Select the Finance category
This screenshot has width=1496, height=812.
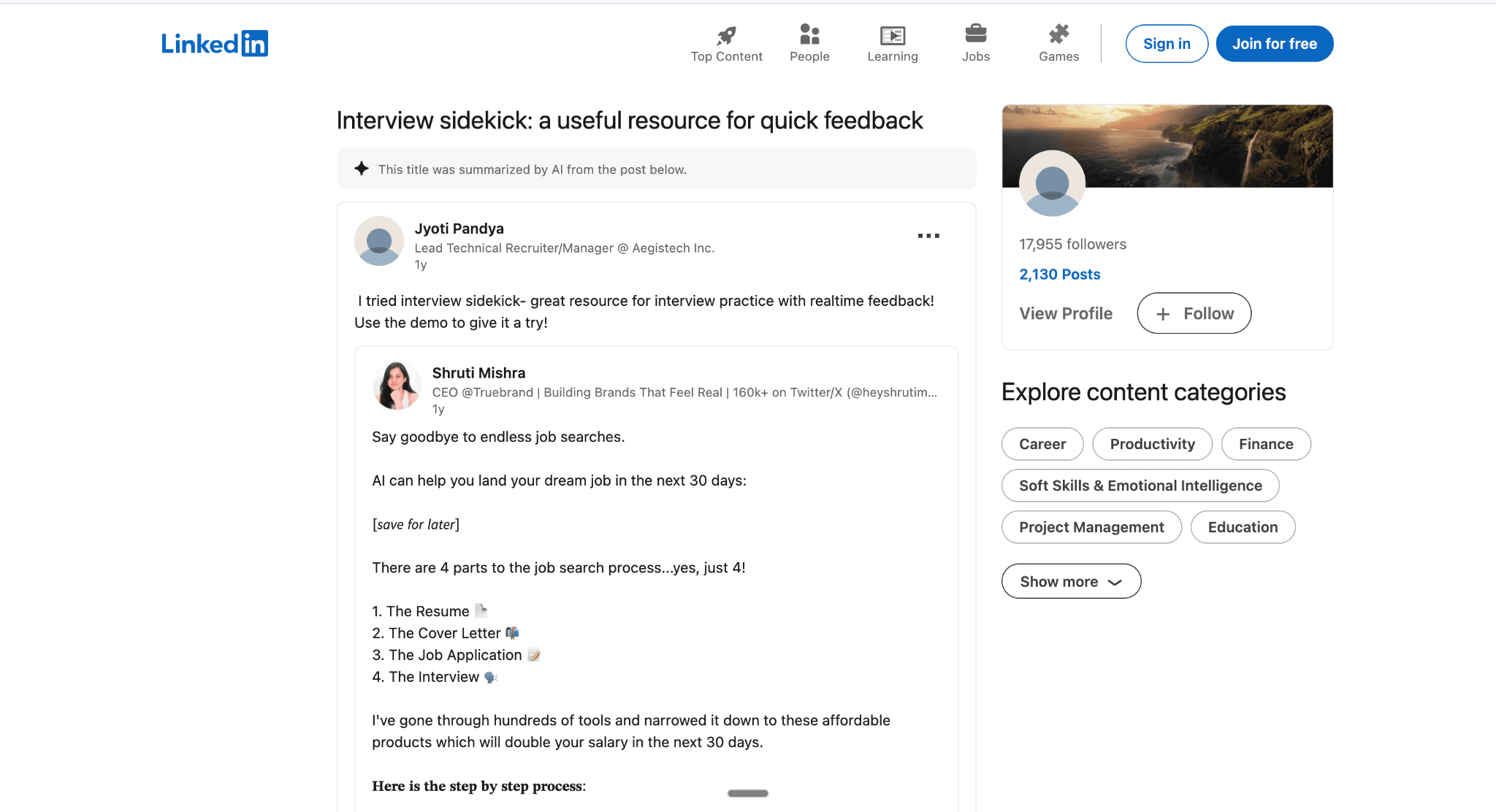[1266, 444]
